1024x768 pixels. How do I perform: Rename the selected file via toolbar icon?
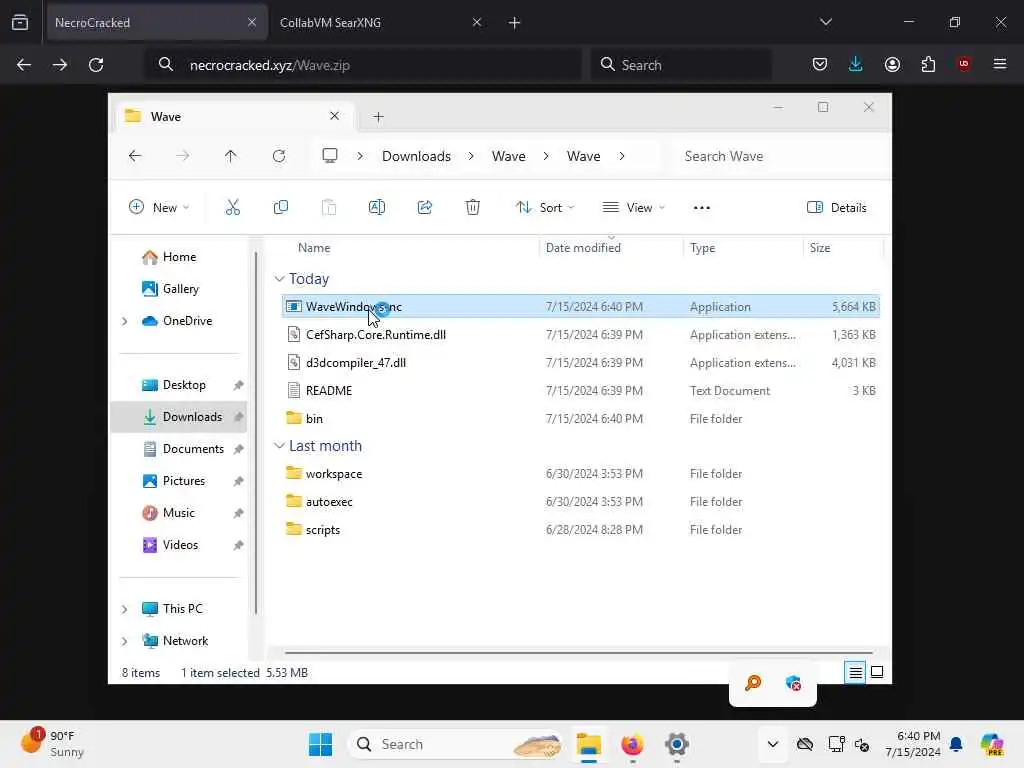[377, 208]
